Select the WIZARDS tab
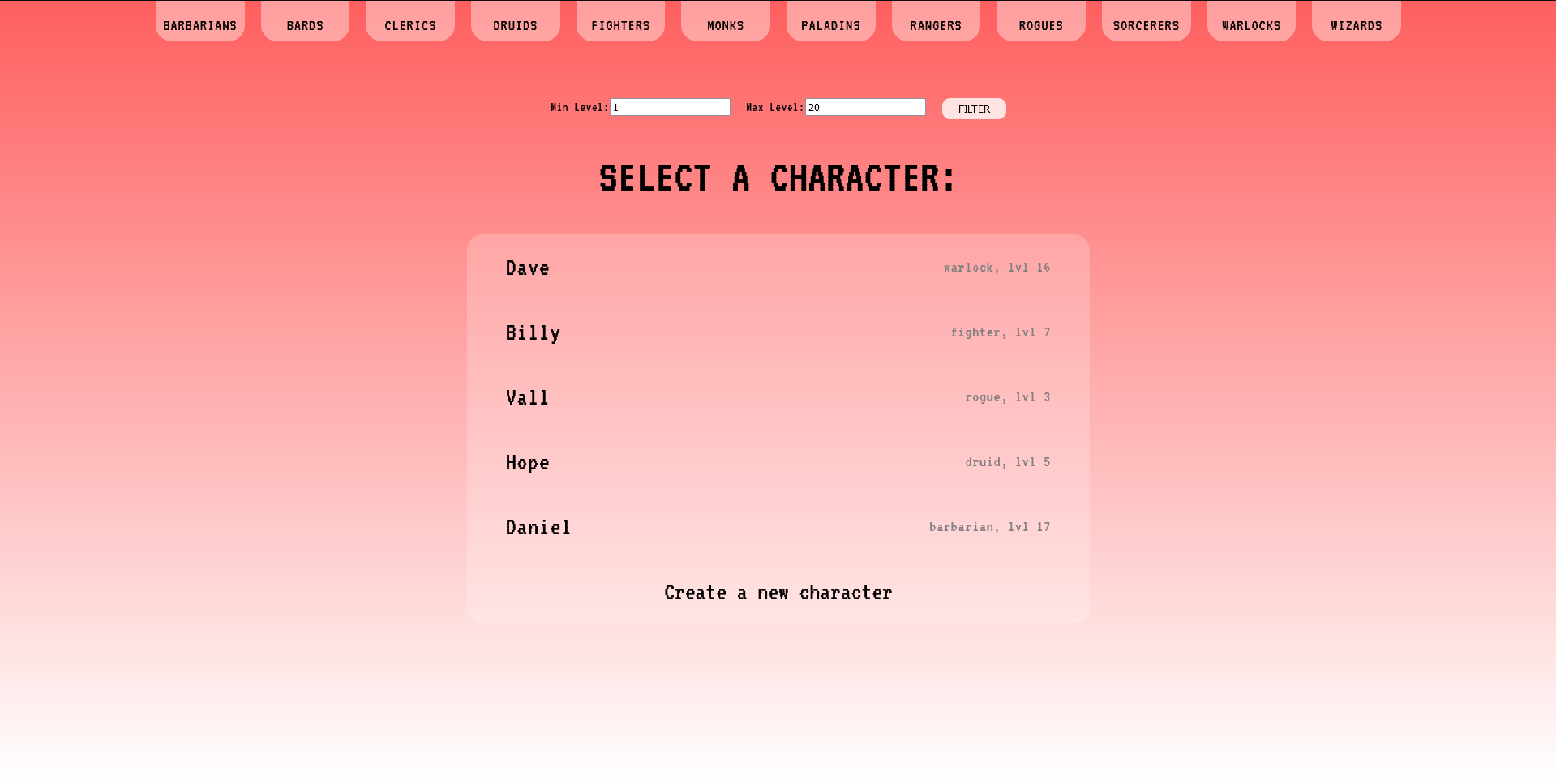Screen dimensions: 1556x784 (x=1356, y=24)
